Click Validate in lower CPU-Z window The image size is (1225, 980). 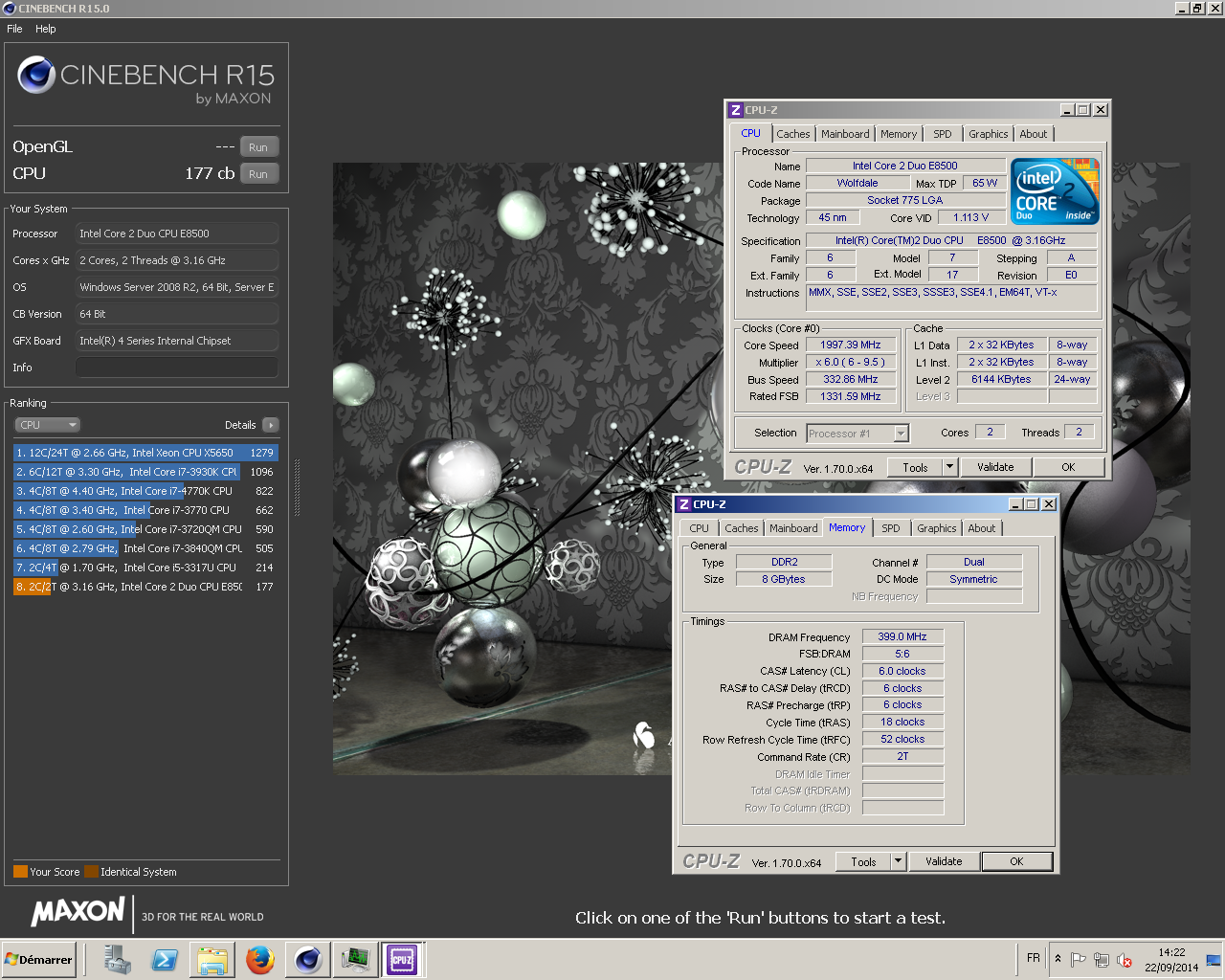click(x=944, y=861)
